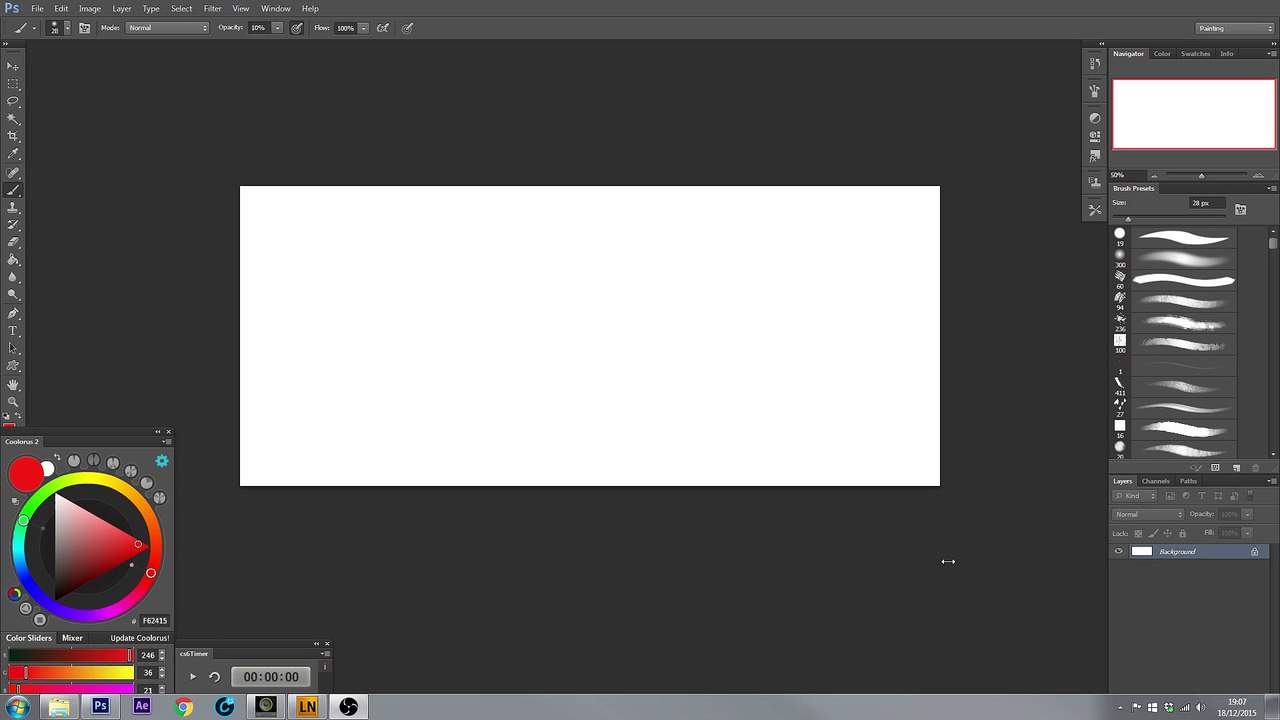1280x720 pixels.
Task: Start the cs6Timer play button
Action: point(193,677)
